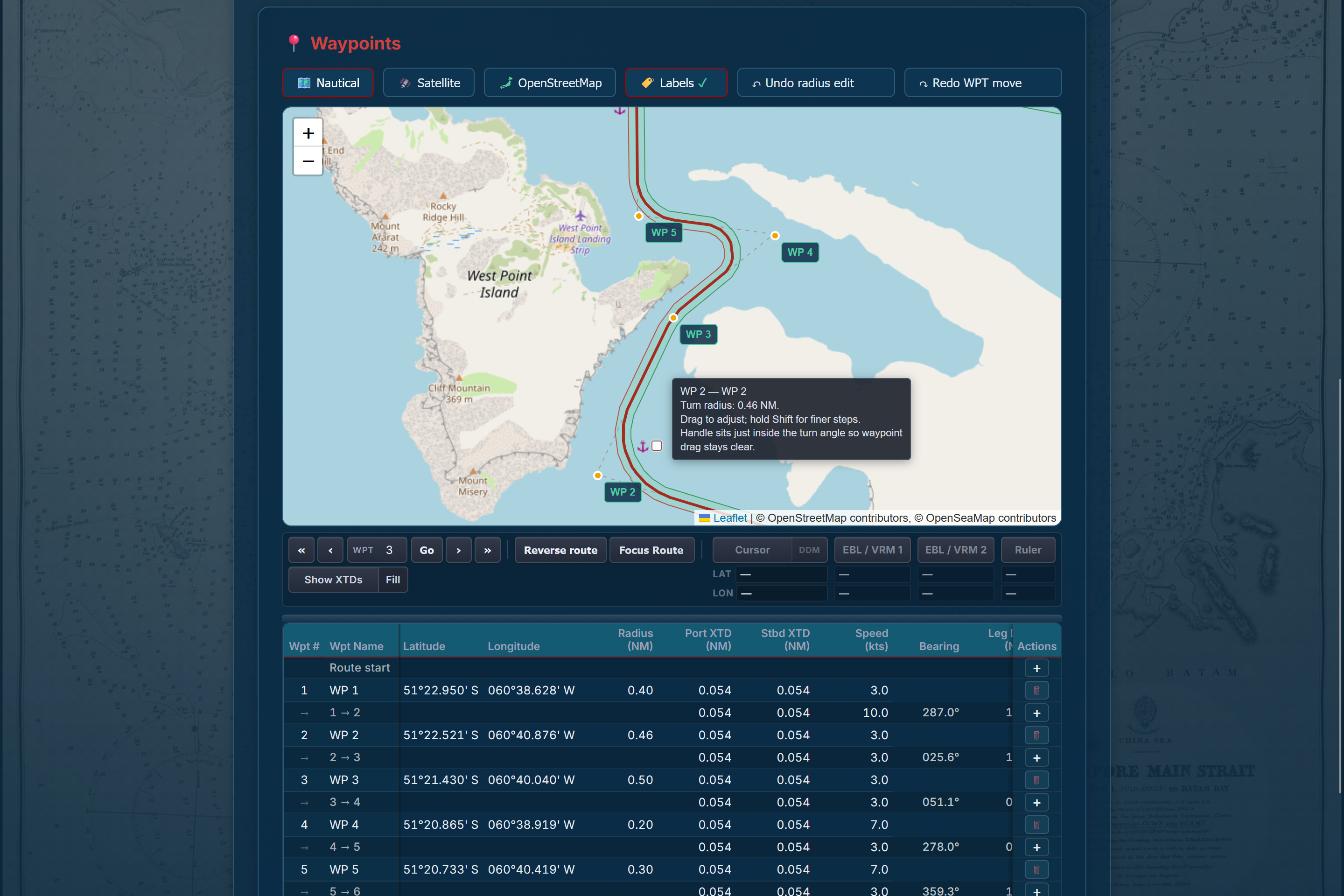Viewport: 1344px width, 896px height.
Task: Switch coordinate format DDM
Action: coord(809,550)
